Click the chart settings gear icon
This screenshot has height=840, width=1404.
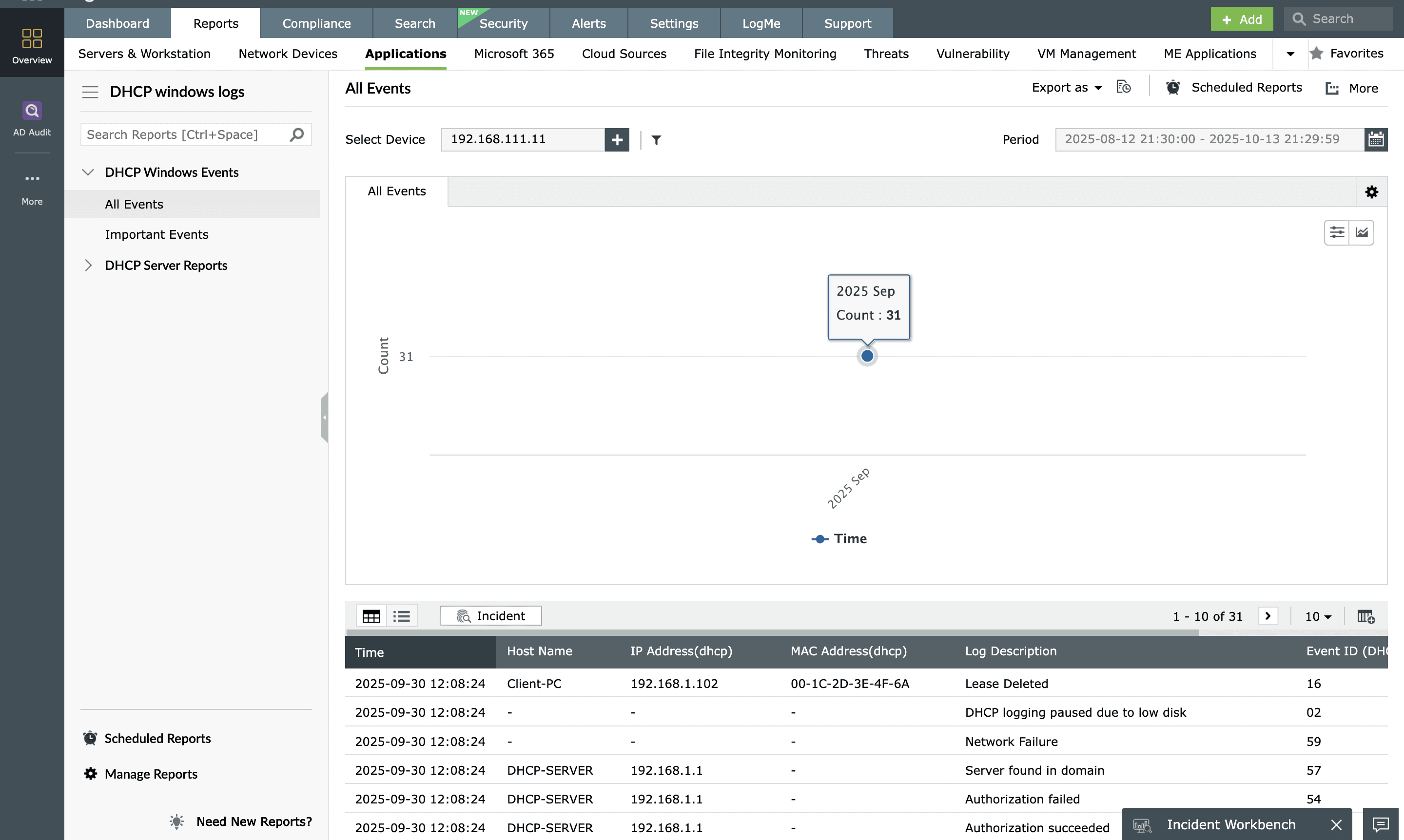coord(1371,192)
